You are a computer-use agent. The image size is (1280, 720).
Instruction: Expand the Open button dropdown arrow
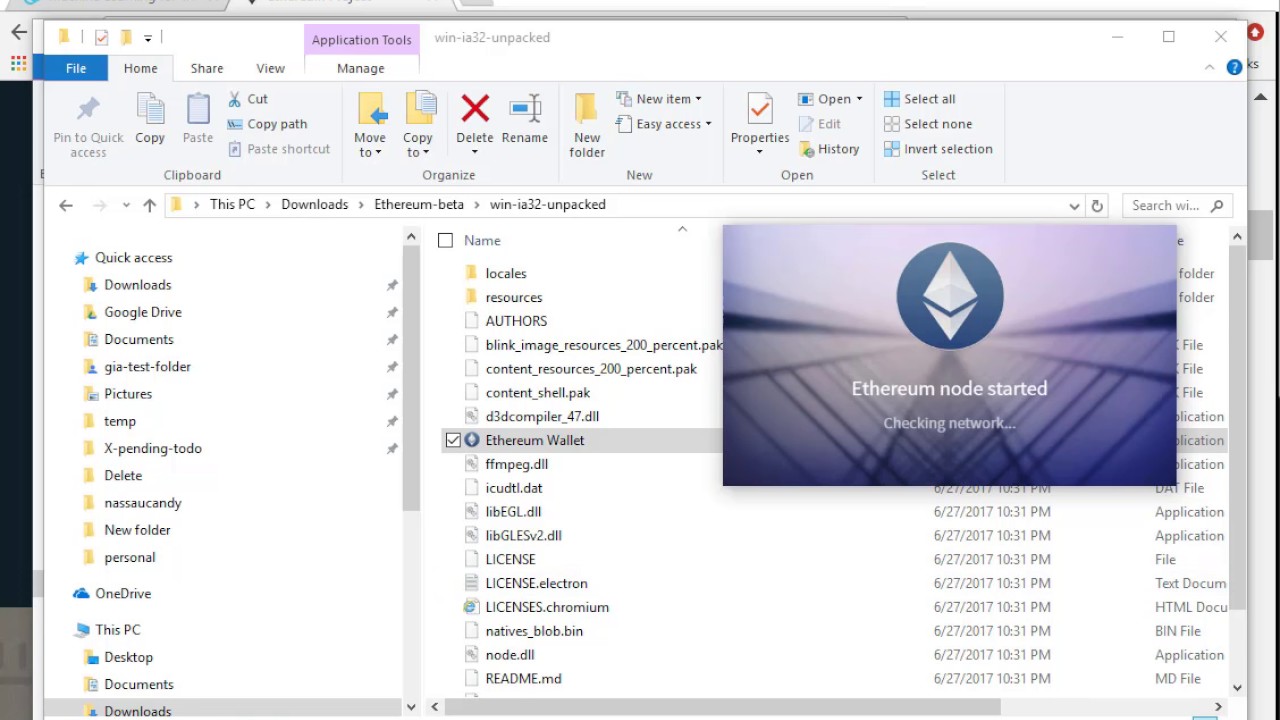tap(859, 99)
